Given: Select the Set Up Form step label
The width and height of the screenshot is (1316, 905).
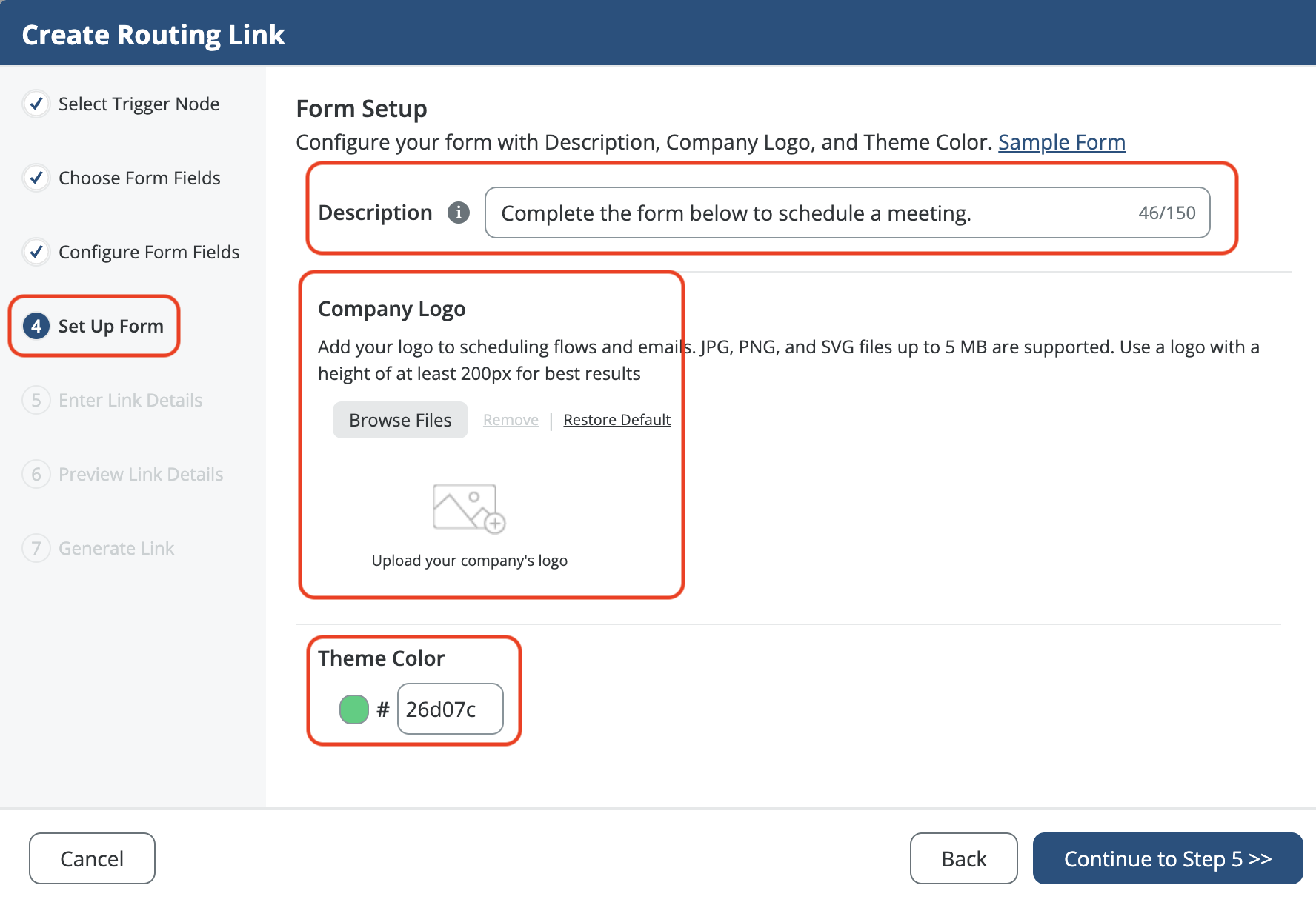Looking at the screenshot, I should 111,327.
